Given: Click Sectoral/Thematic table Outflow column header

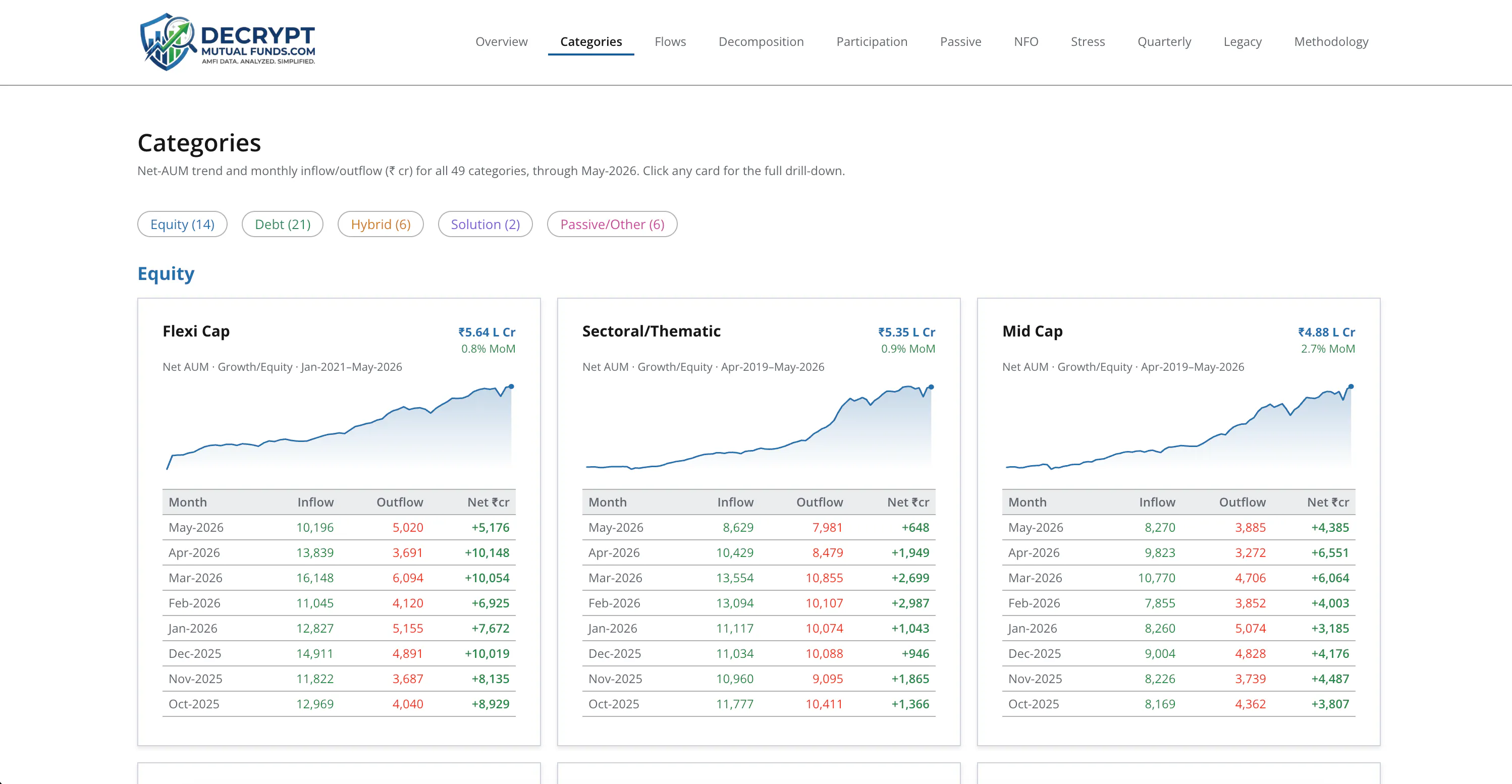Looking at the screenshot, I should click(820, 502).
